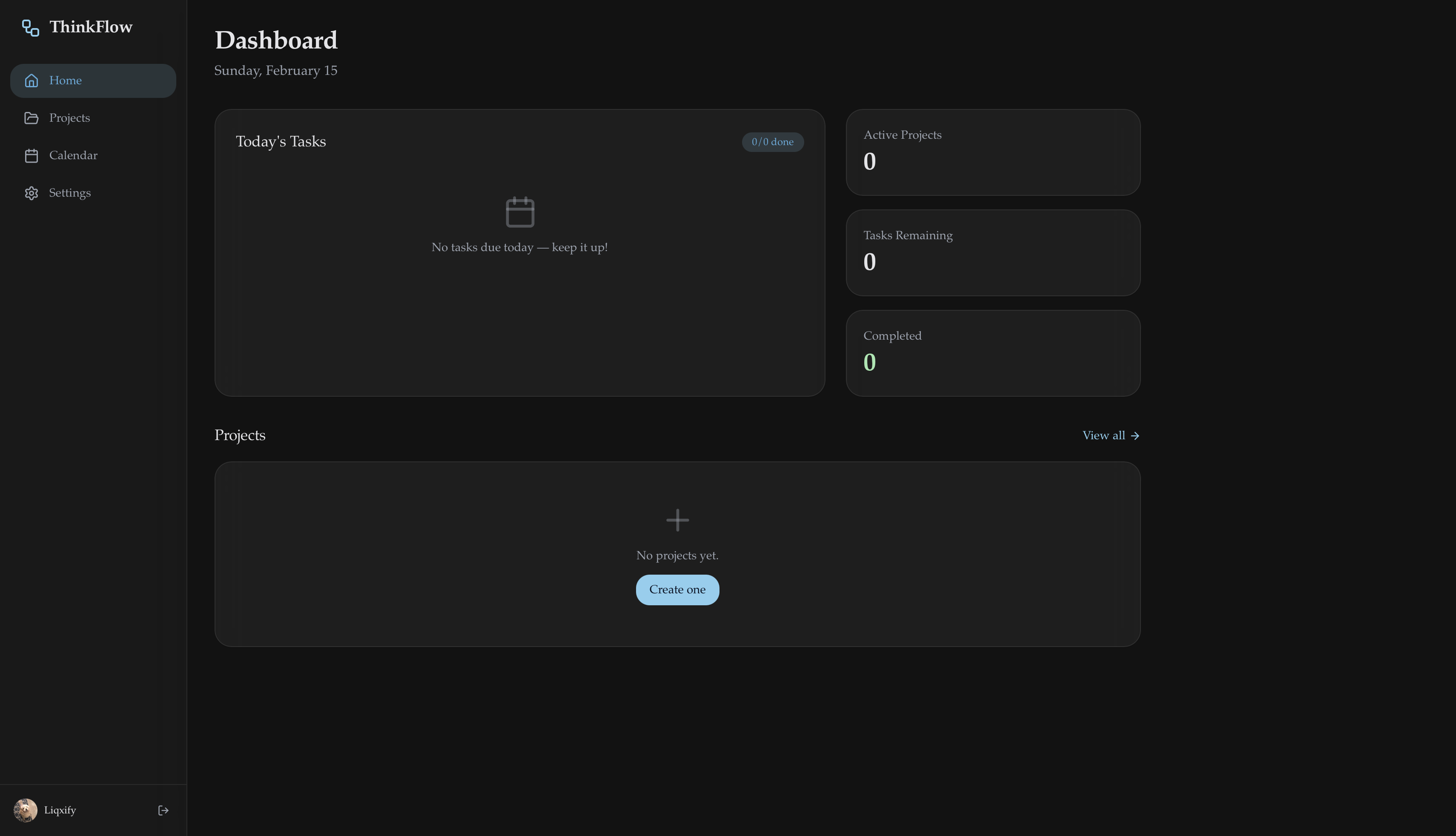Go to the Calendar page
The height and width of the screenshot is (836, 1456).
(73, 156)
